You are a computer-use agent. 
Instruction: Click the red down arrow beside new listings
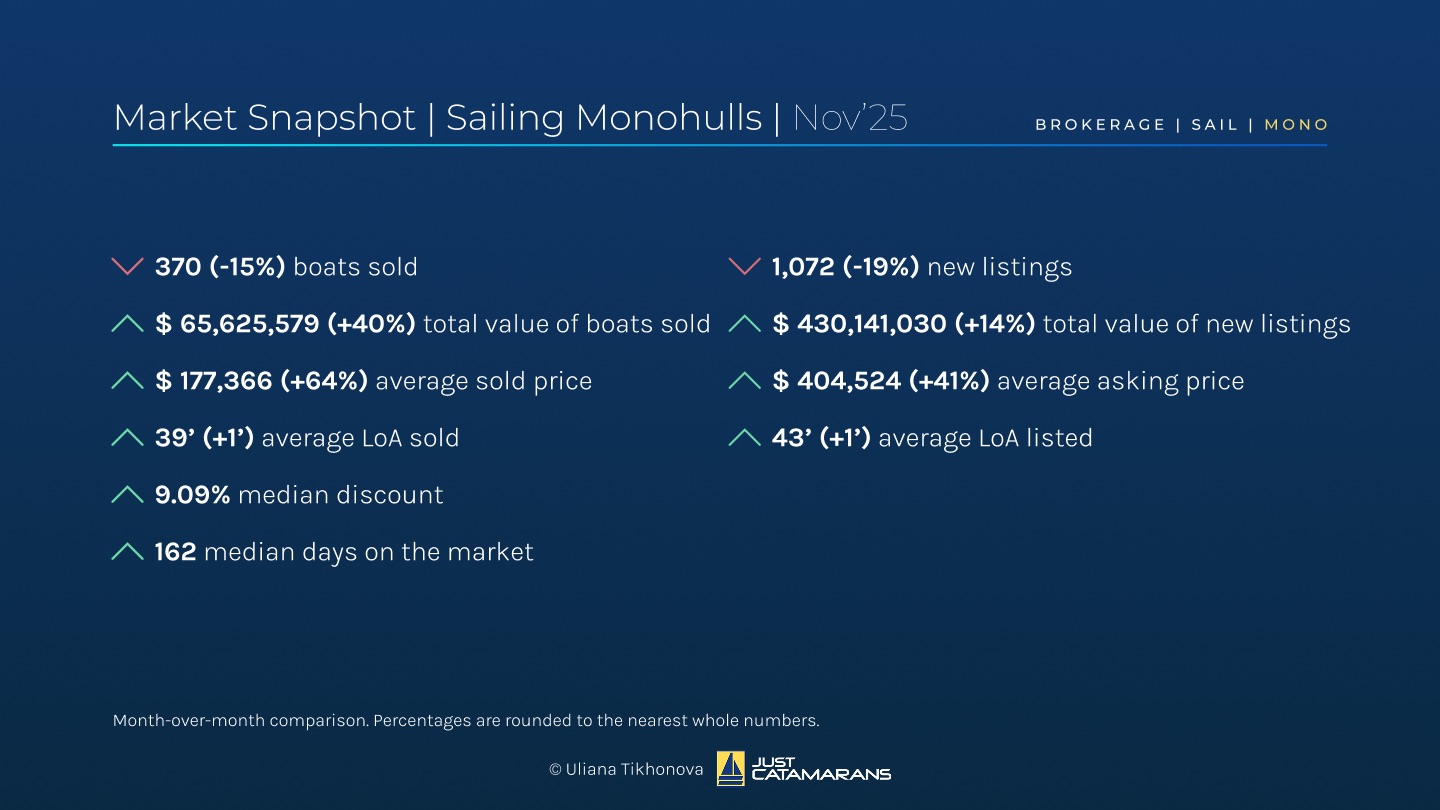[x=745, y=267]
